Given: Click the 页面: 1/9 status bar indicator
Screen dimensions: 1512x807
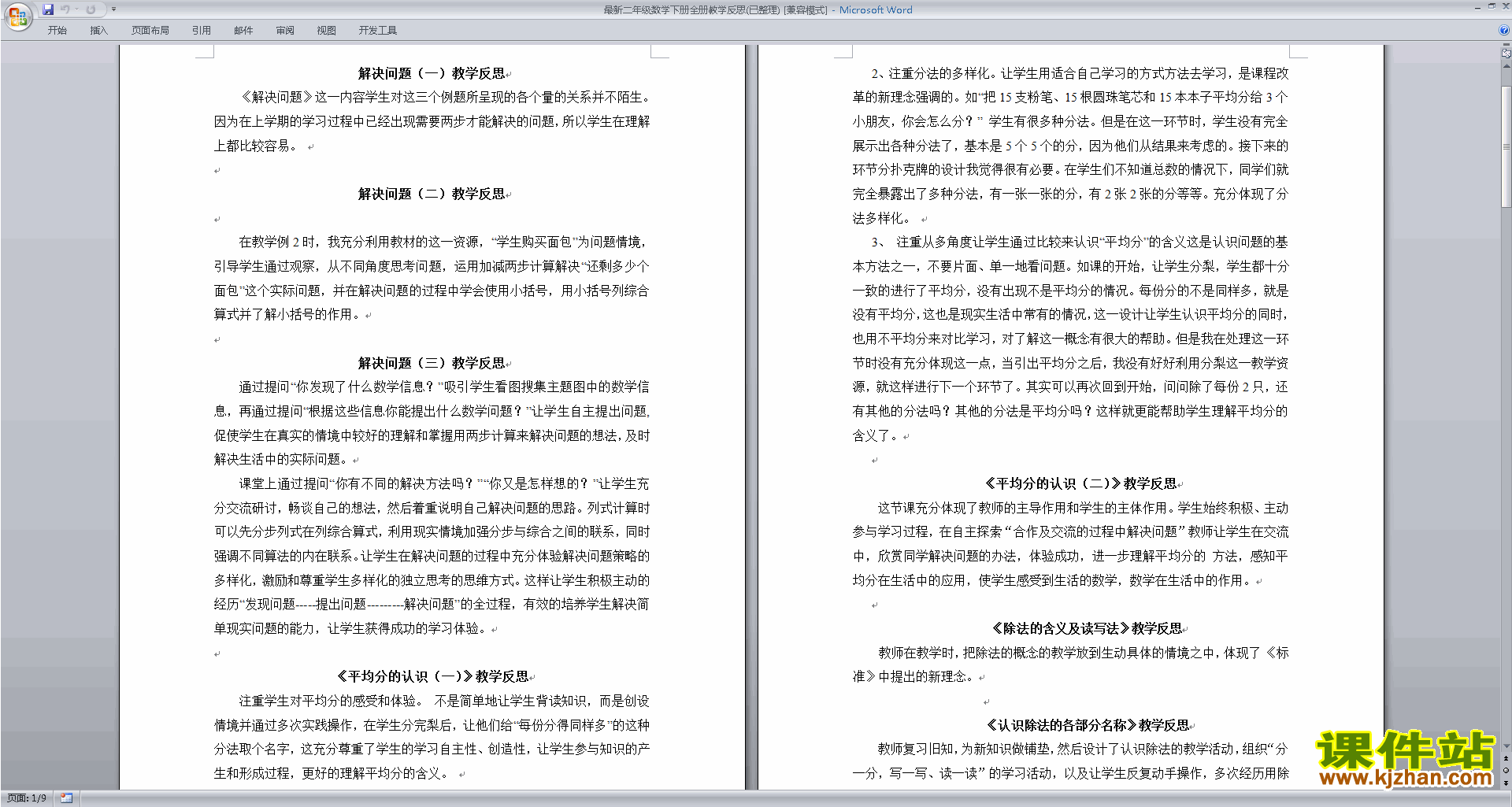Looking at the screenshot, I should pos(27,798).
